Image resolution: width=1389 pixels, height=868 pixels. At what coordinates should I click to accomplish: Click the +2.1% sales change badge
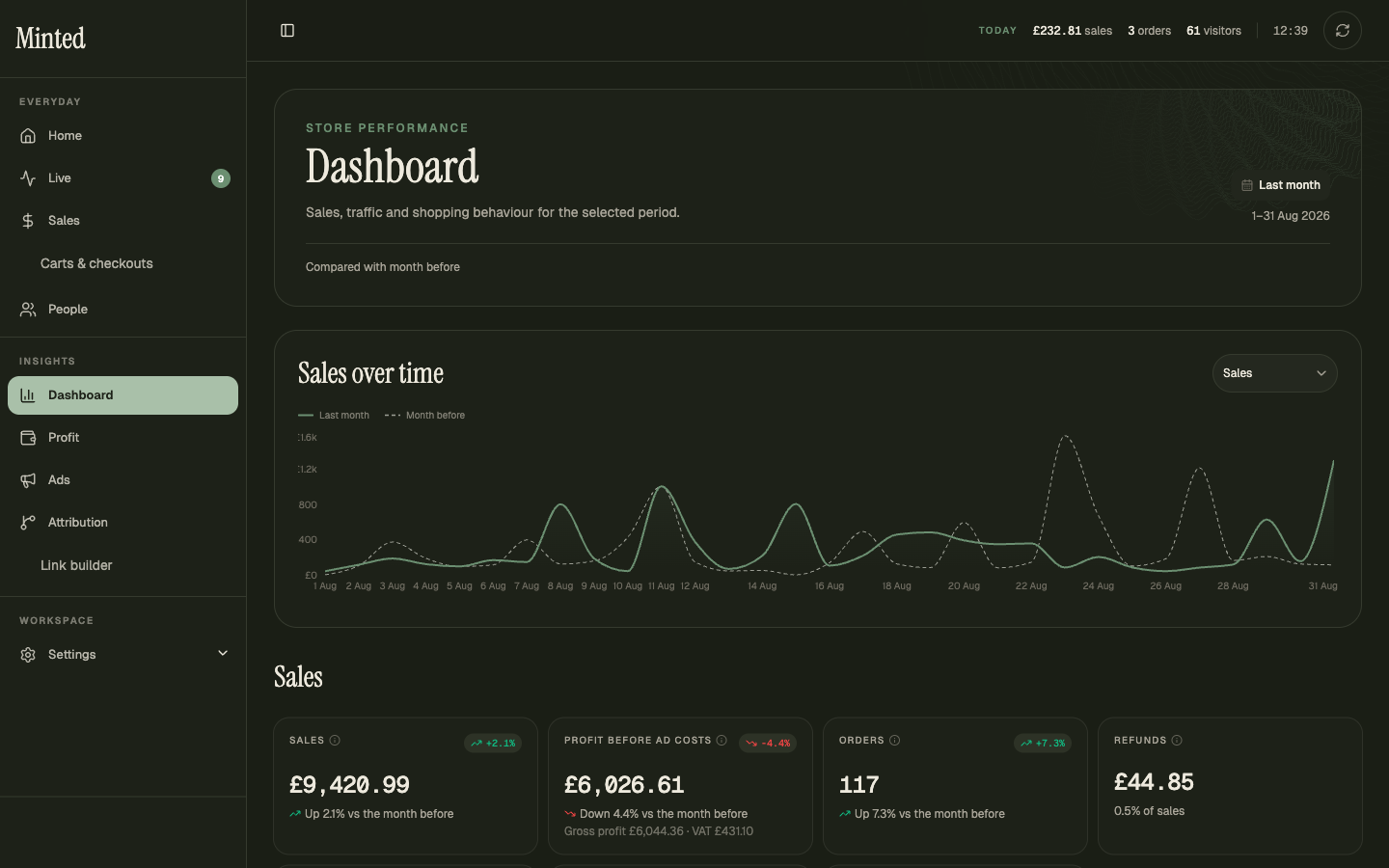[493, 744]
